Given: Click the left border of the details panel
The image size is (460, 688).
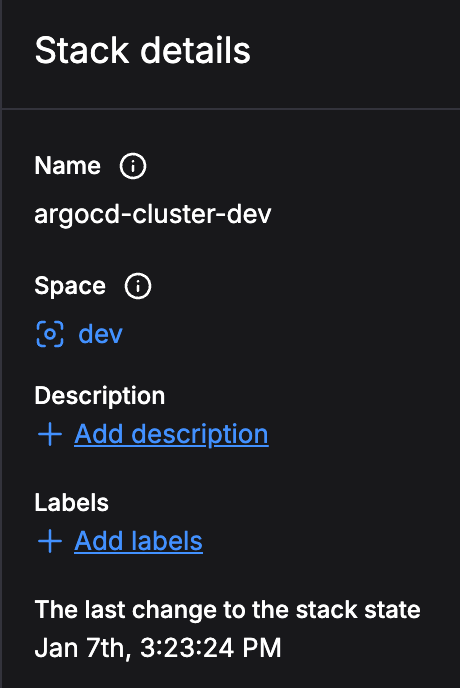Looking at the screenshot, I should [x=1, y=344].
